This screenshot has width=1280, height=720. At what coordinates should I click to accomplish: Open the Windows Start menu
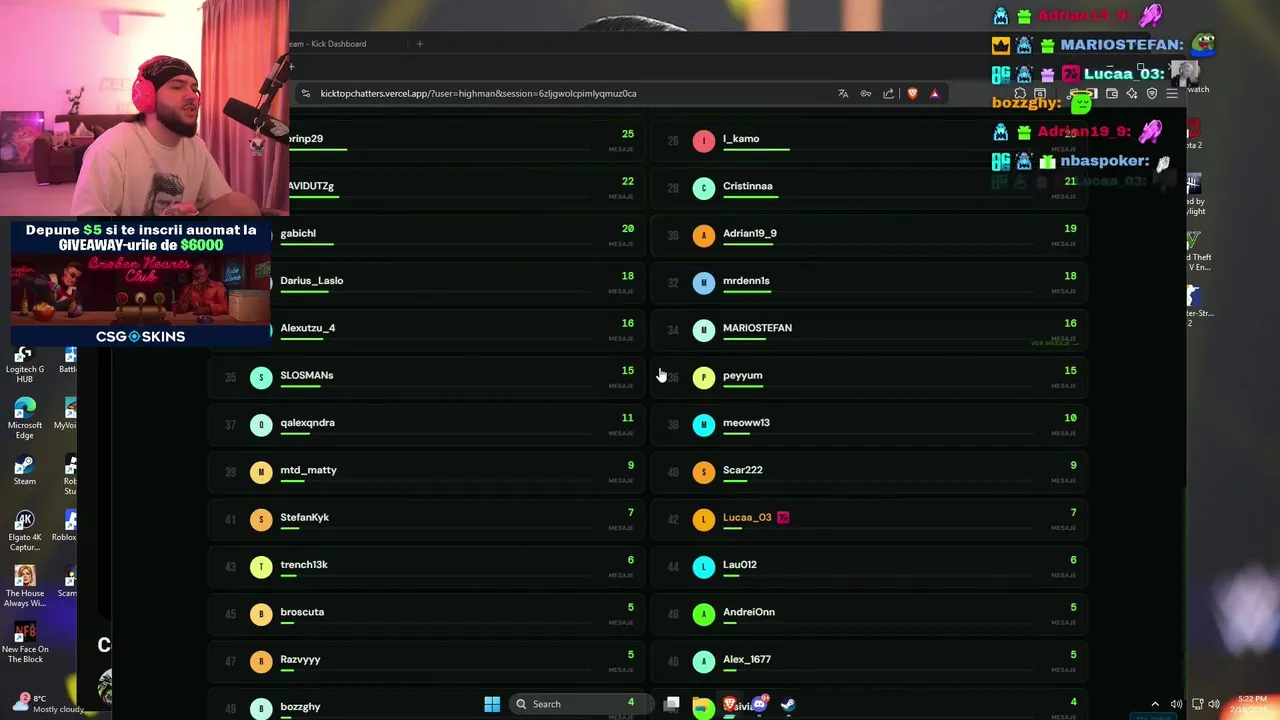click(492, 704)
